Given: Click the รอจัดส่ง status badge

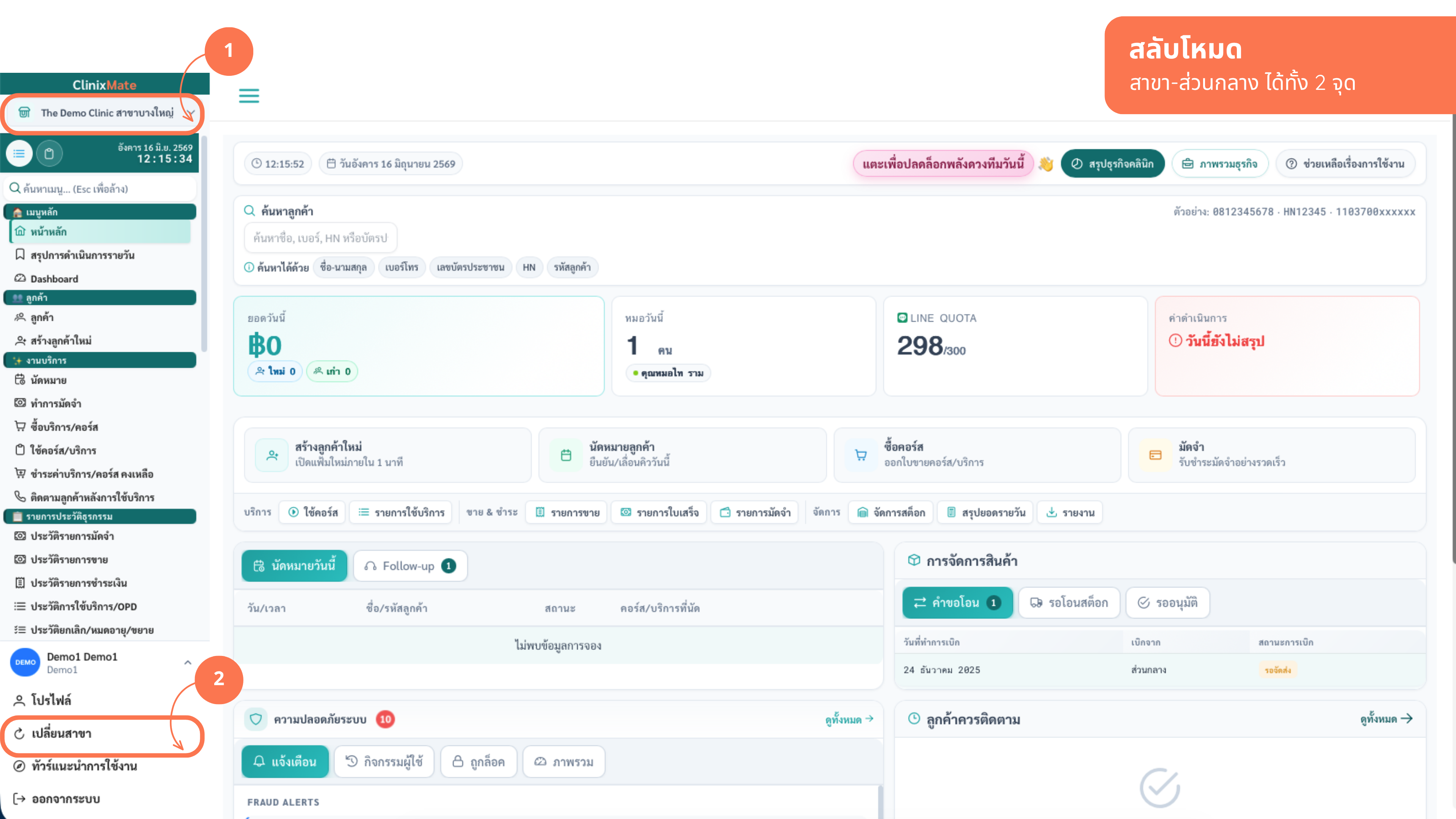Looking at the screenshot, I should click(1278, 670).
